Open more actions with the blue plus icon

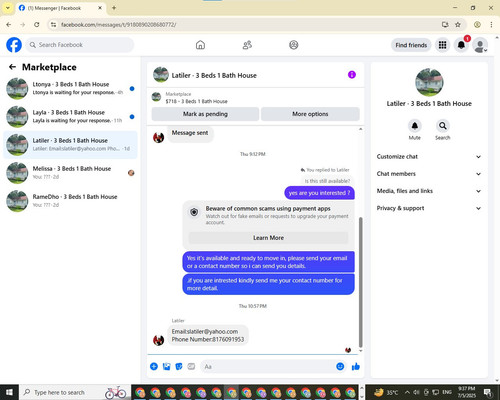pos(154,367)
